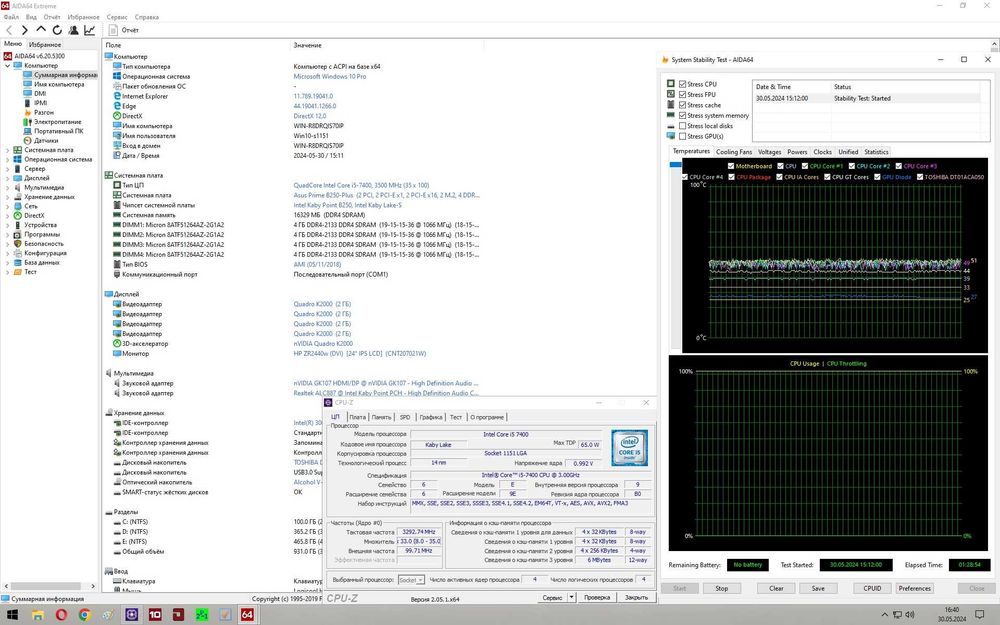Expand the Операционная система tree node
1000x625 pixels.
8,159
